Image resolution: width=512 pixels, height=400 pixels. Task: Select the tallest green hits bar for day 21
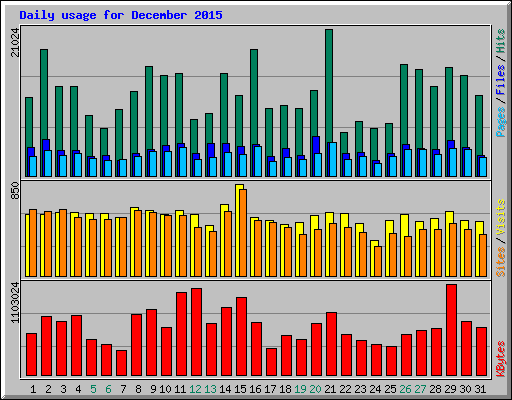pyautogui.click(x=329, y=86)
